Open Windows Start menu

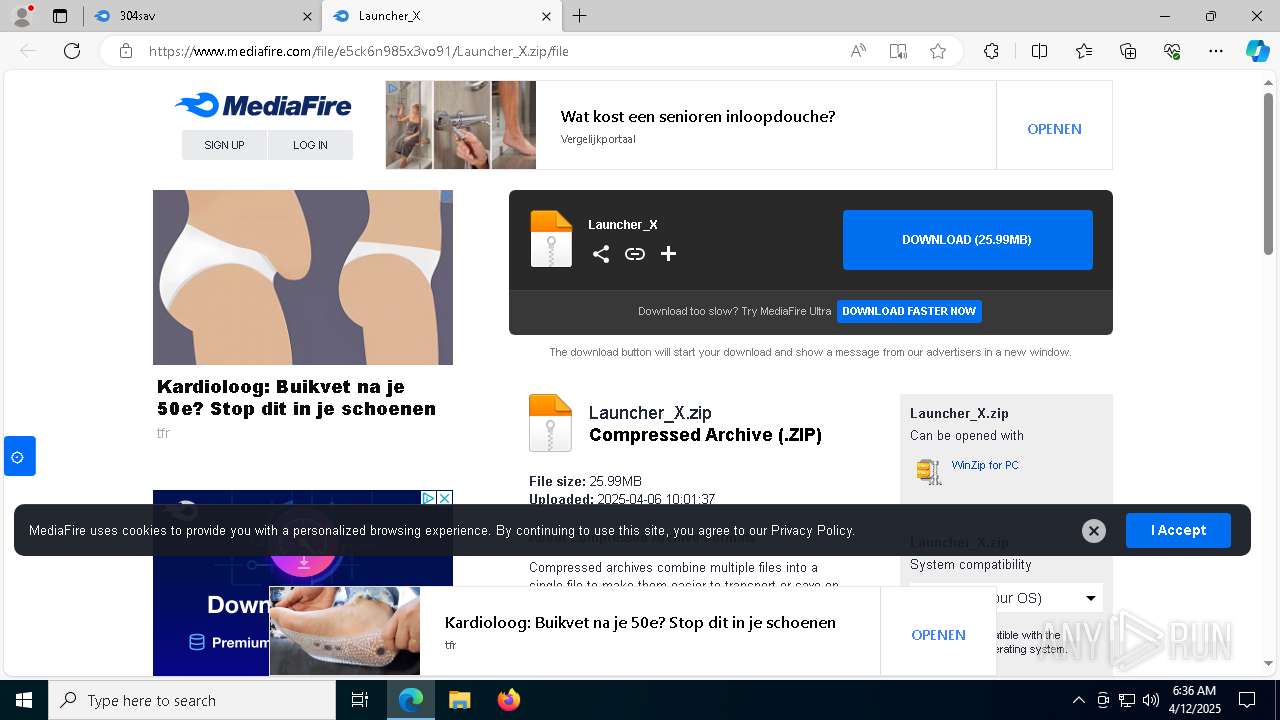[x=24, y=700]
